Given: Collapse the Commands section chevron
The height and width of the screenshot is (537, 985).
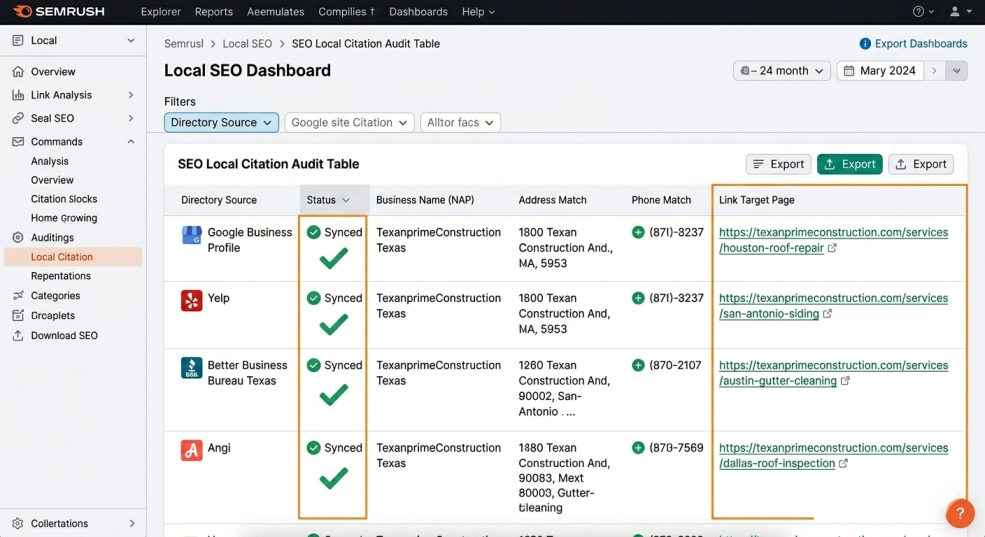Looking at the screenshot, I should coord(131,141).
